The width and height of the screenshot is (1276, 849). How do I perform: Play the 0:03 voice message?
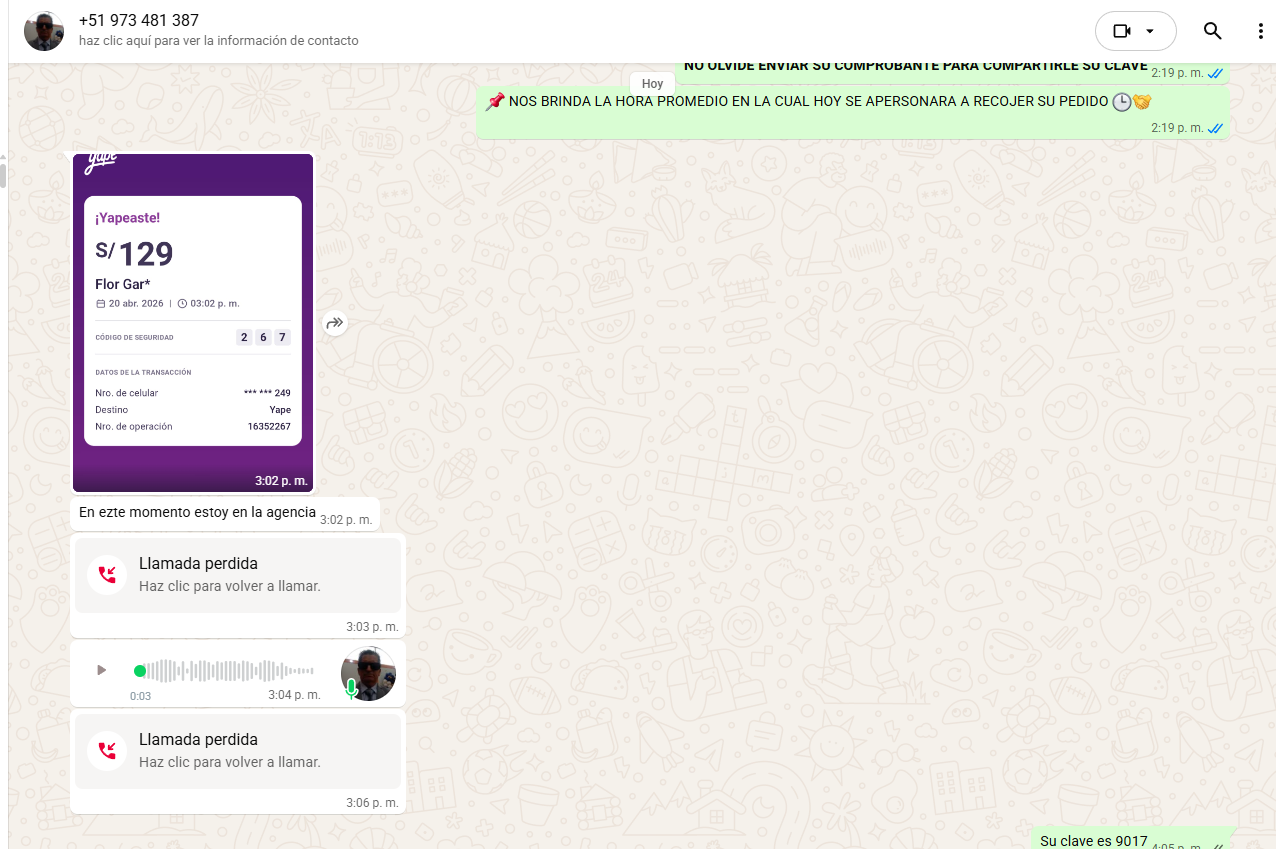point(101,670)
